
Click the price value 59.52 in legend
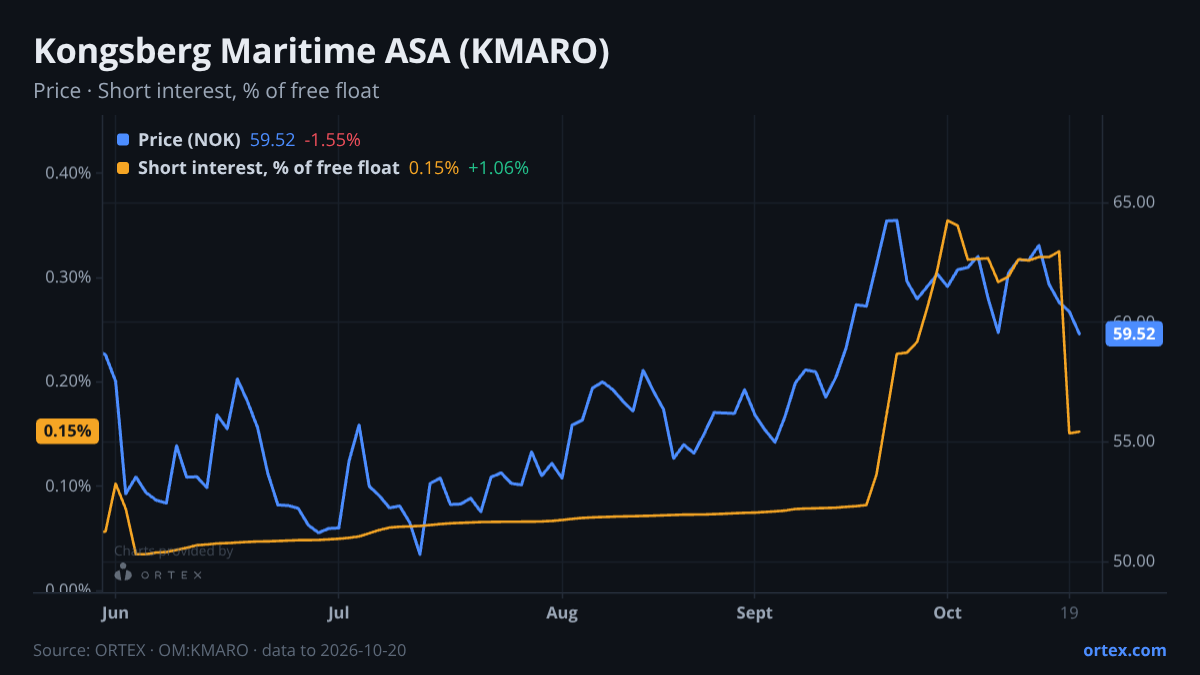coord(272,140)
